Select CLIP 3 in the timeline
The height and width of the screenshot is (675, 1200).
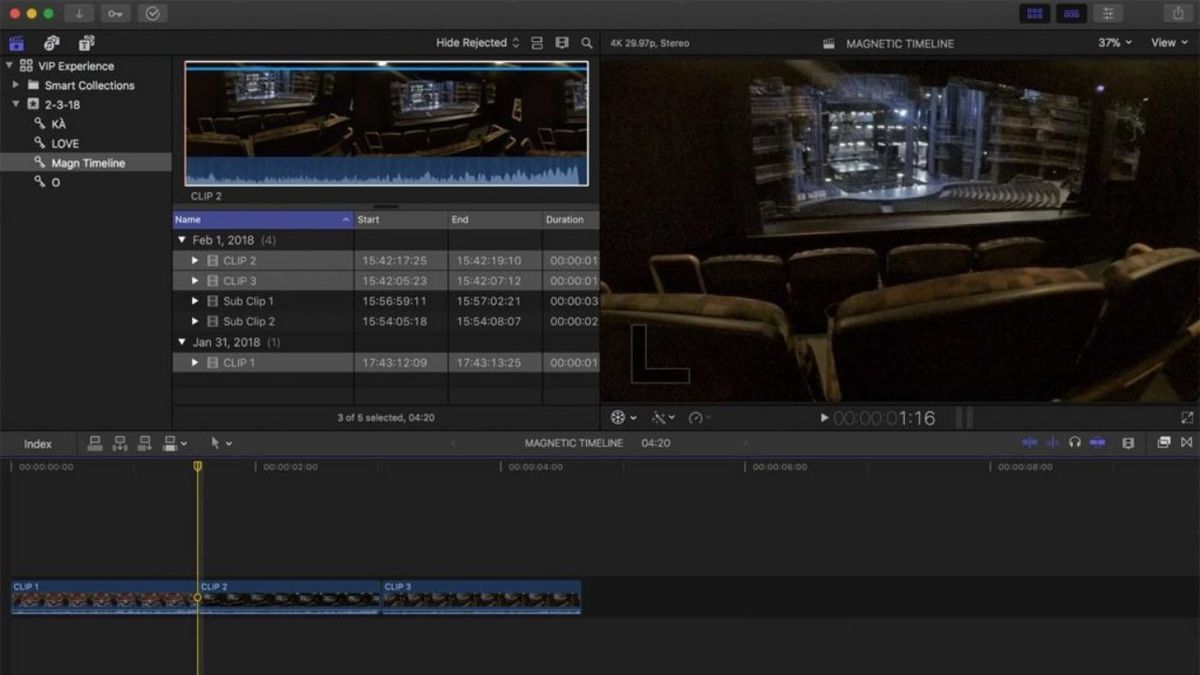pyautogui.click(x=480, y=597)
